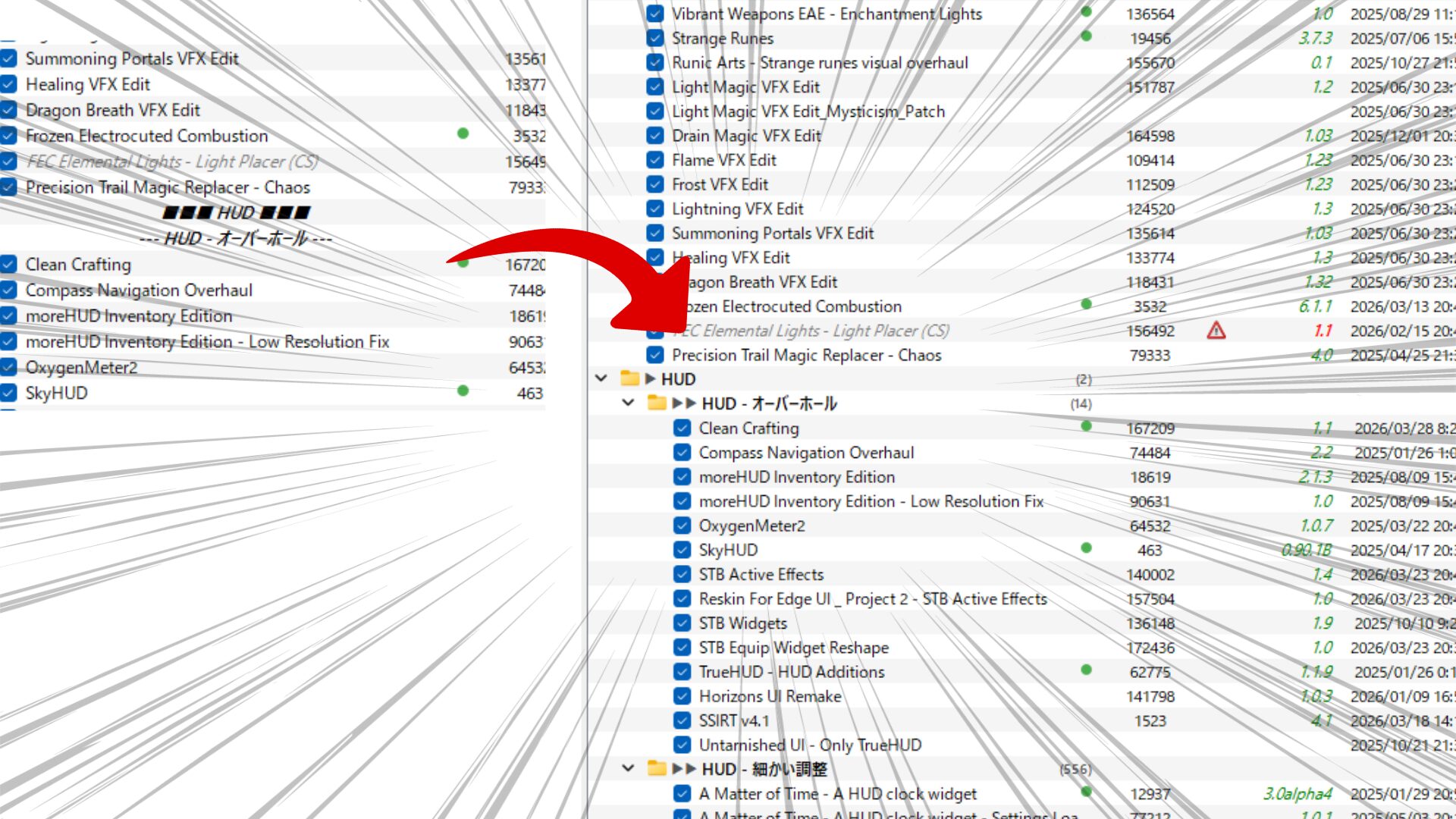Collapse the top-level HUD group

click(x=601, y=378)
